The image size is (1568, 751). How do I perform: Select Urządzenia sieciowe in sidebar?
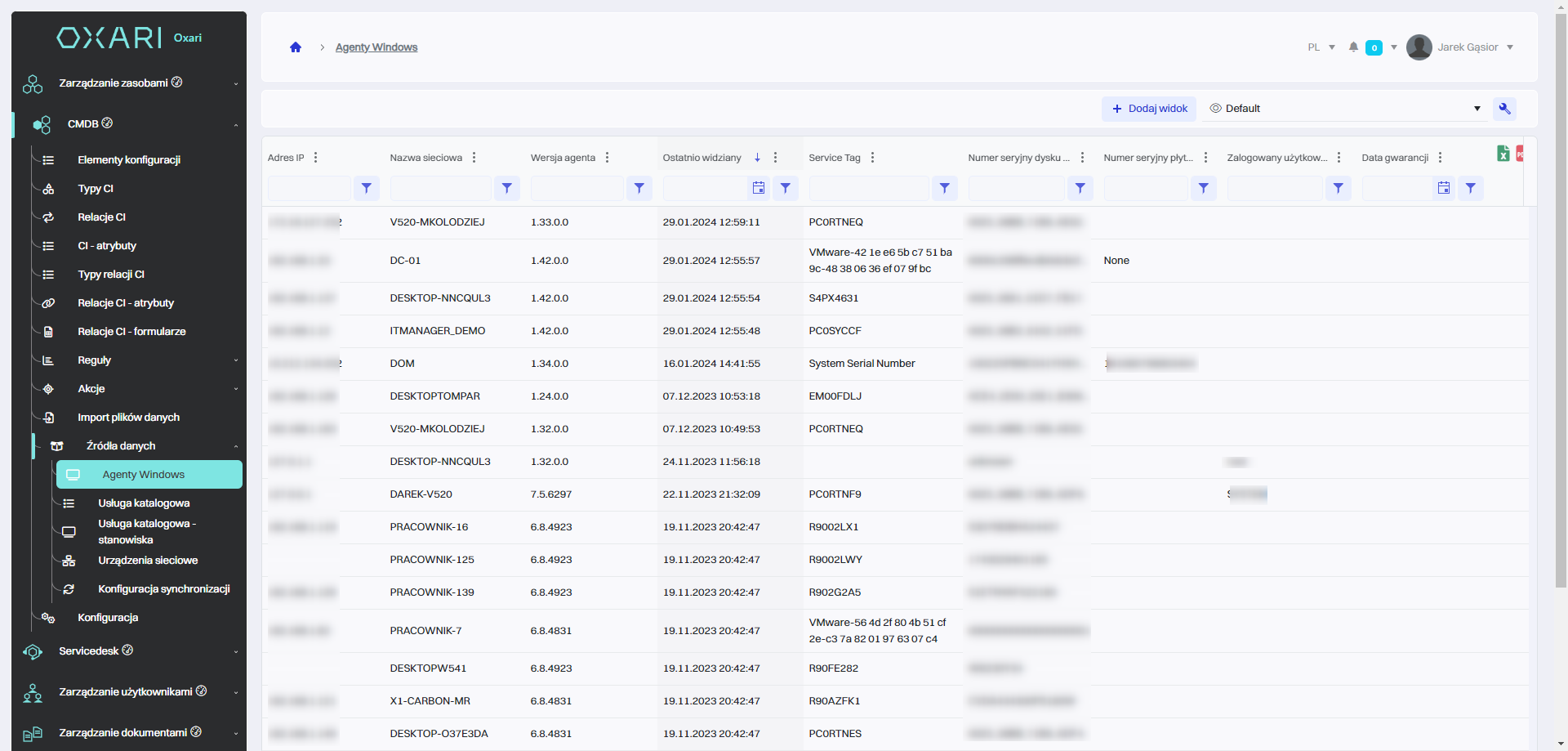pyautogui.click(x=148, y=561)
